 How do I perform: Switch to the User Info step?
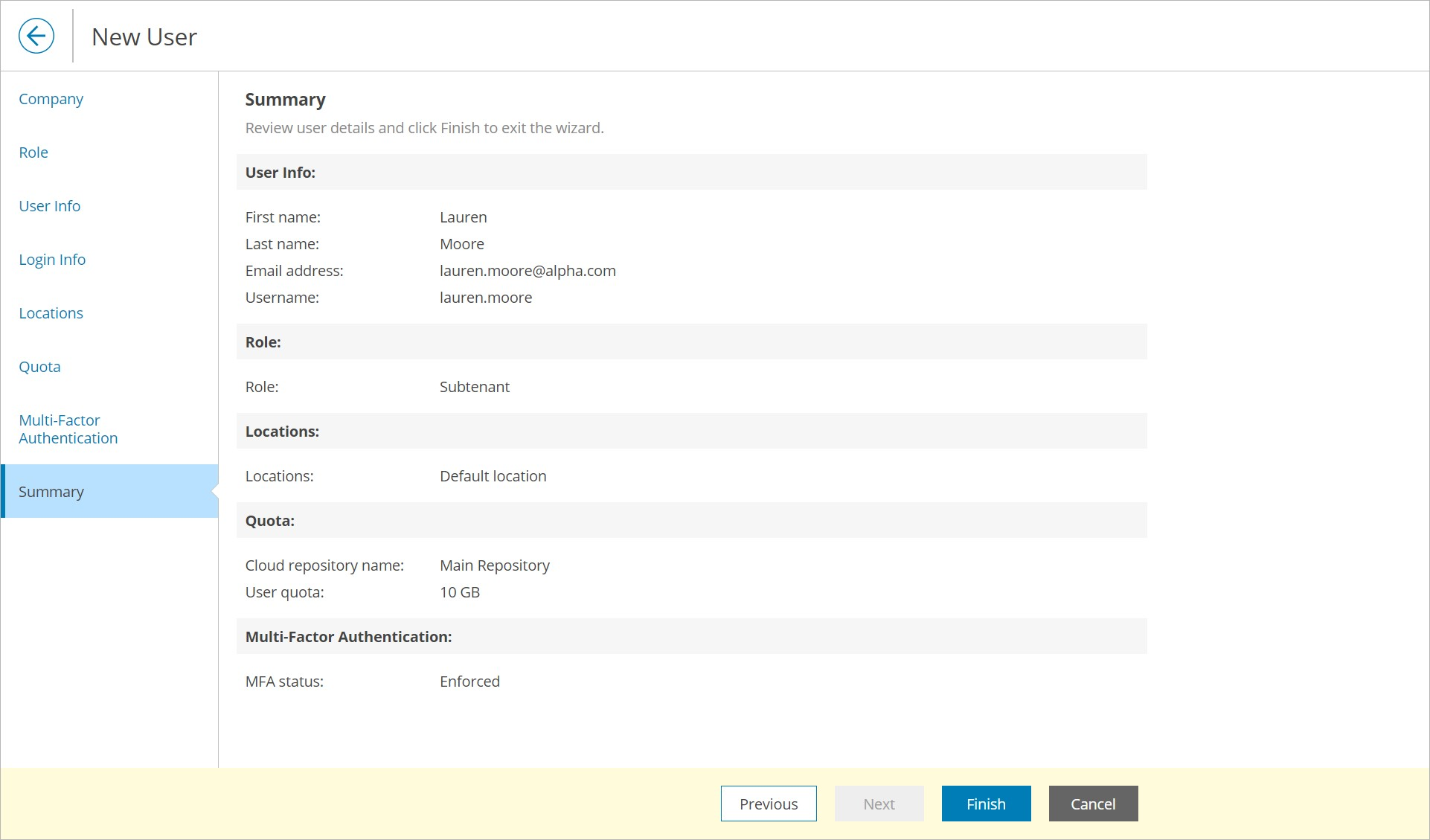point(49,206)
